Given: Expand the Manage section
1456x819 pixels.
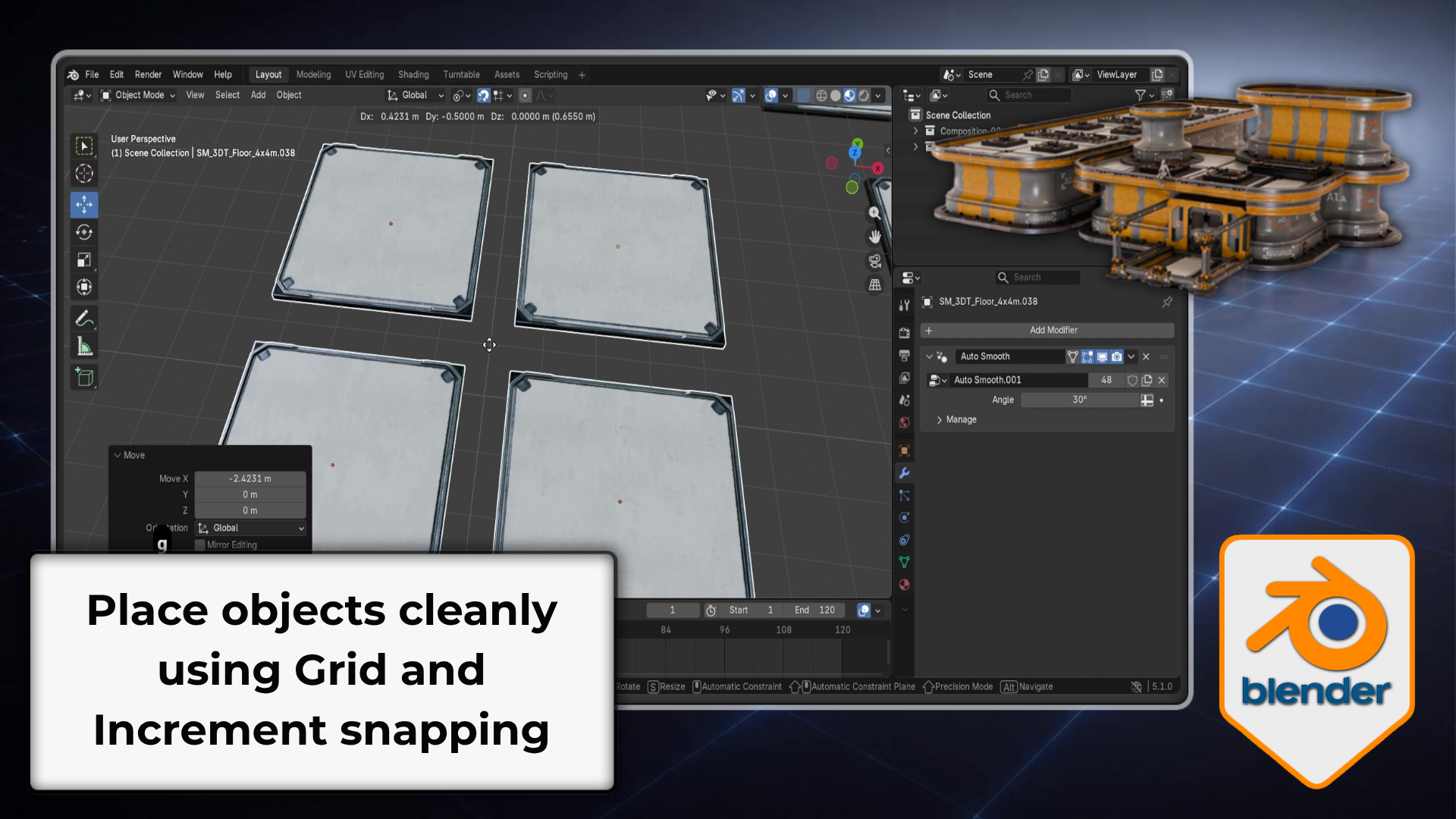Looking at the screenshot, I should click(x=957, y=419).
